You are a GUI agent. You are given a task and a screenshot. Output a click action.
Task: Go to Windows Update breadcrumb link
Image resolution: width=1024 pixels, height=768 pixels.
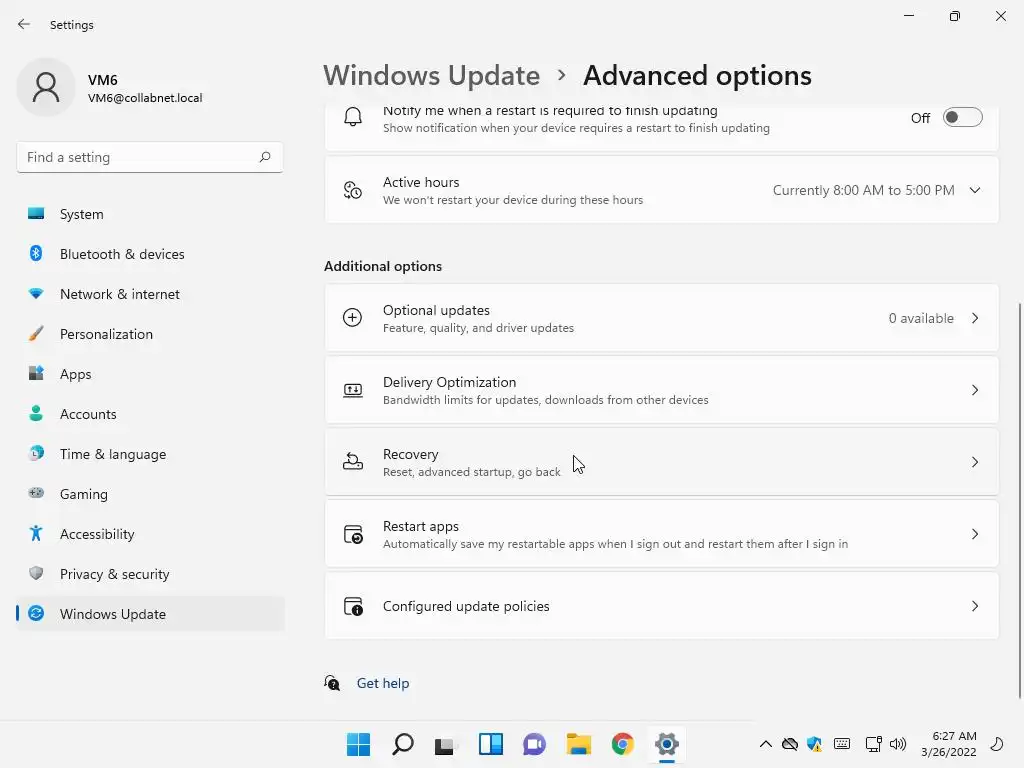click(x=432, y=76)
